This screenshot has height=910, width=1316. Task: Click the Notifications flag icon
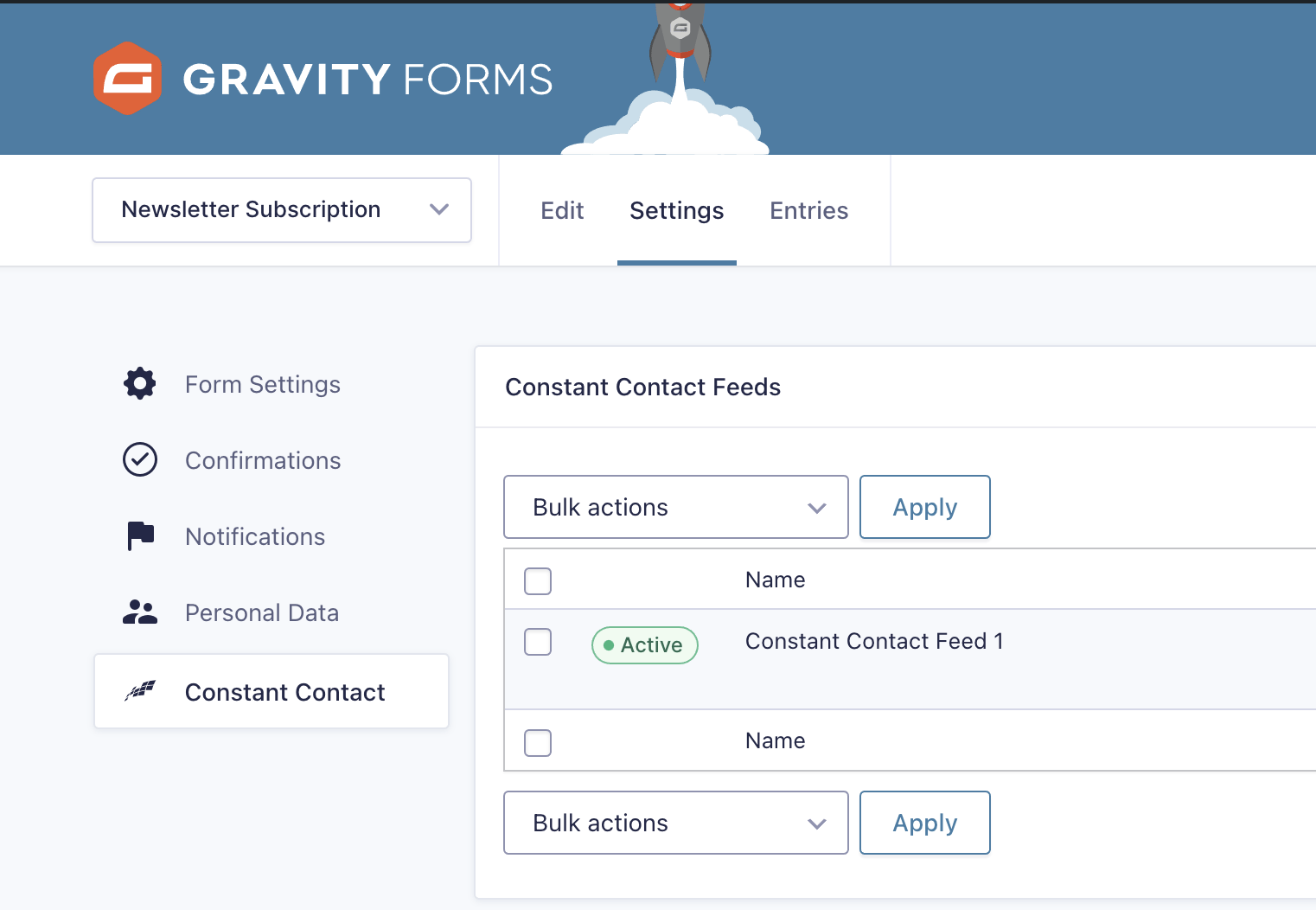tap(139, 536)
